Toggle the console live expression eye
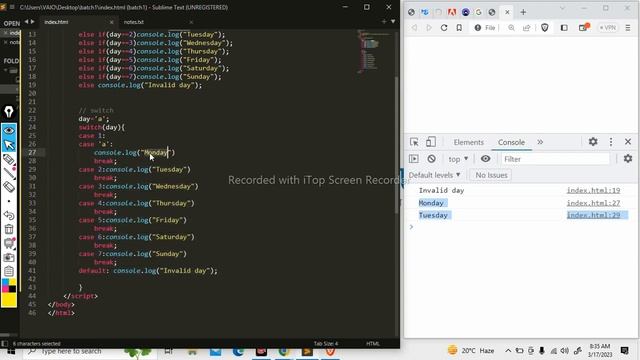 pos(485,159)
